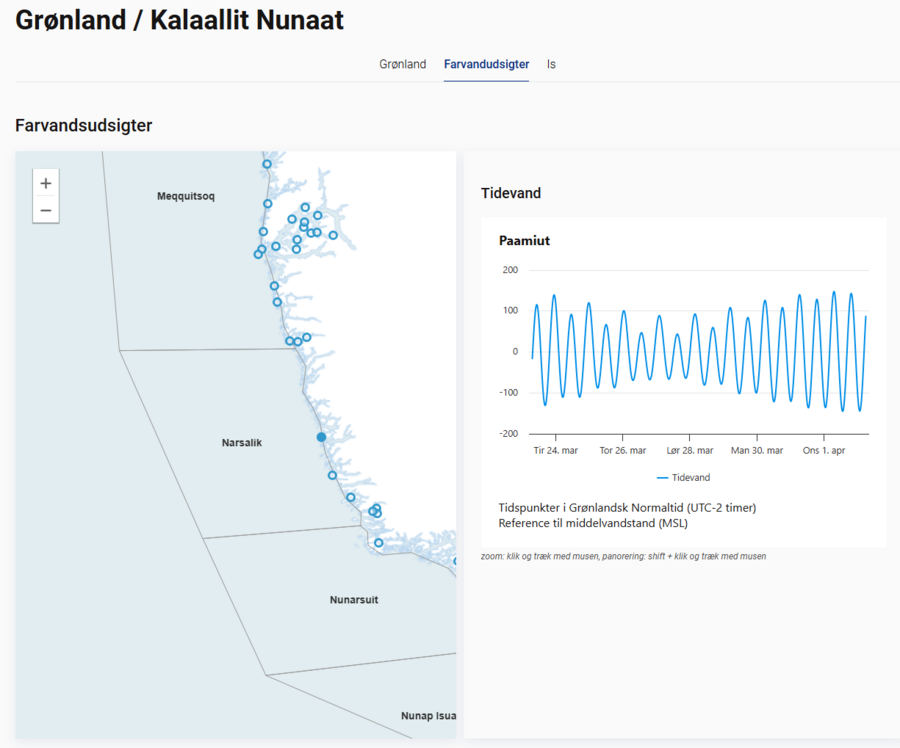Zoom in on the map with plus button
This screenshot has width=900, height=748.
(46, 184)
